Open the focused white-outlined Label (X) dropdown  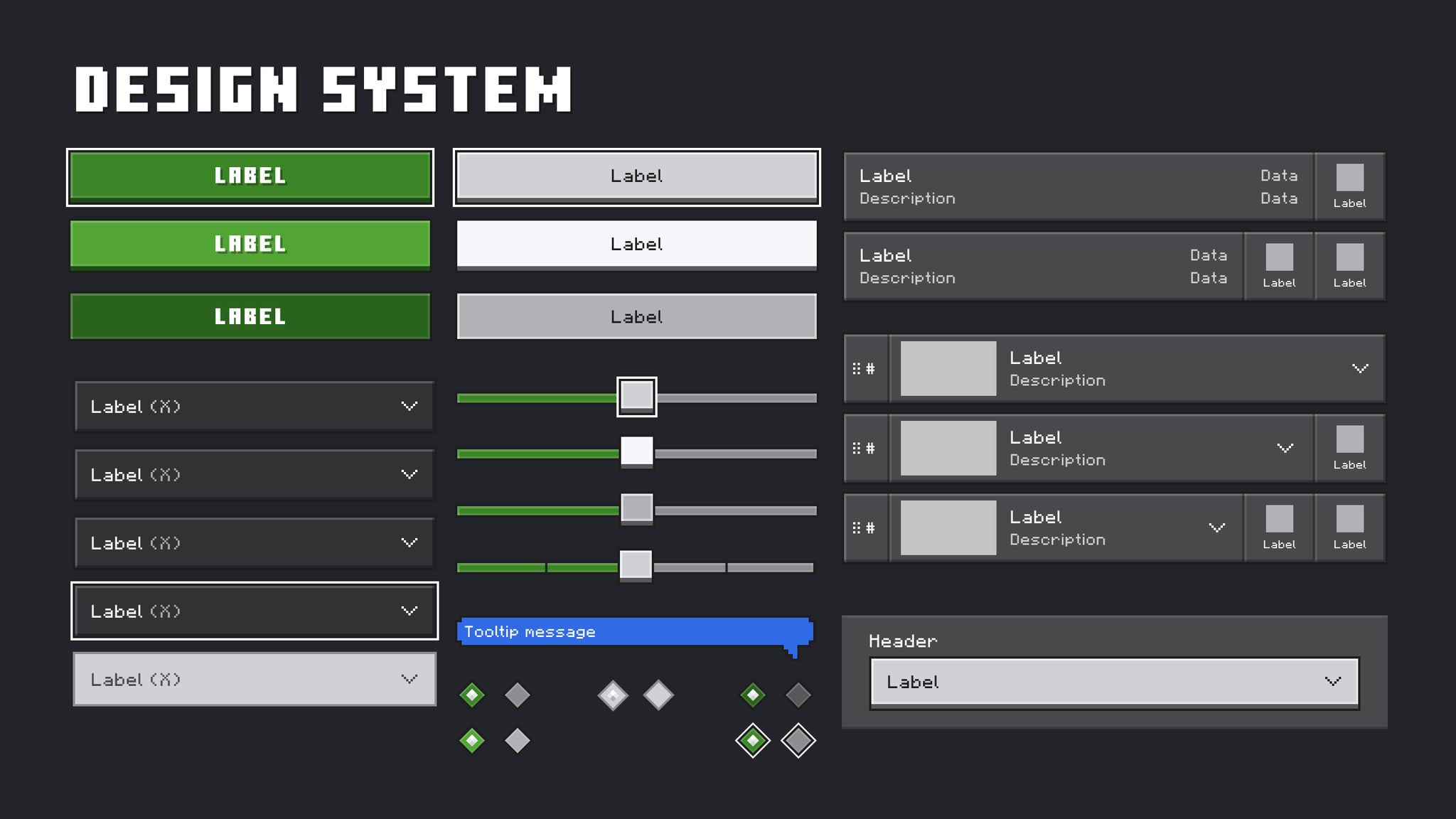[255, 611]
